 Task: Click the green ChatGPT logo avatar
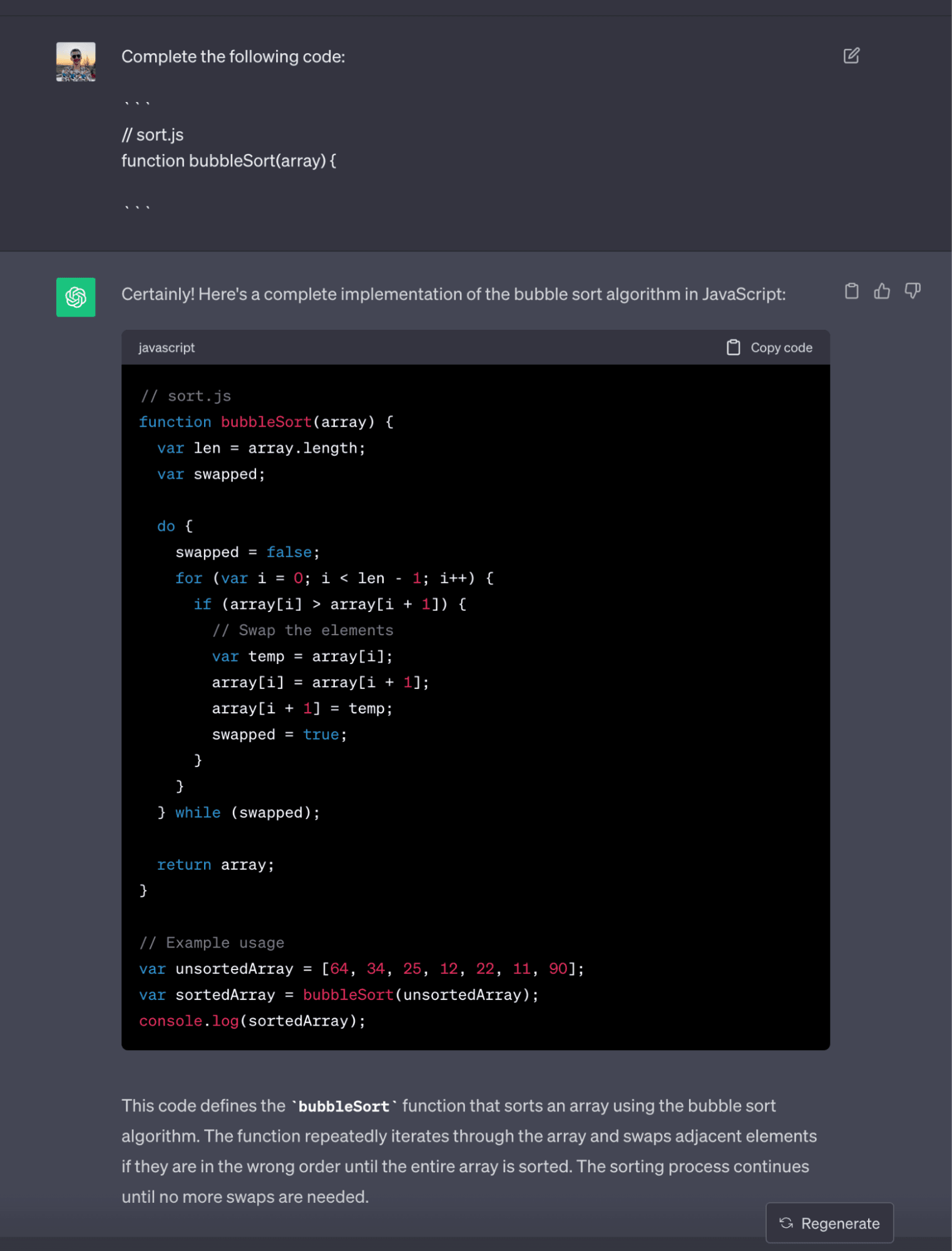pos(76,297)
